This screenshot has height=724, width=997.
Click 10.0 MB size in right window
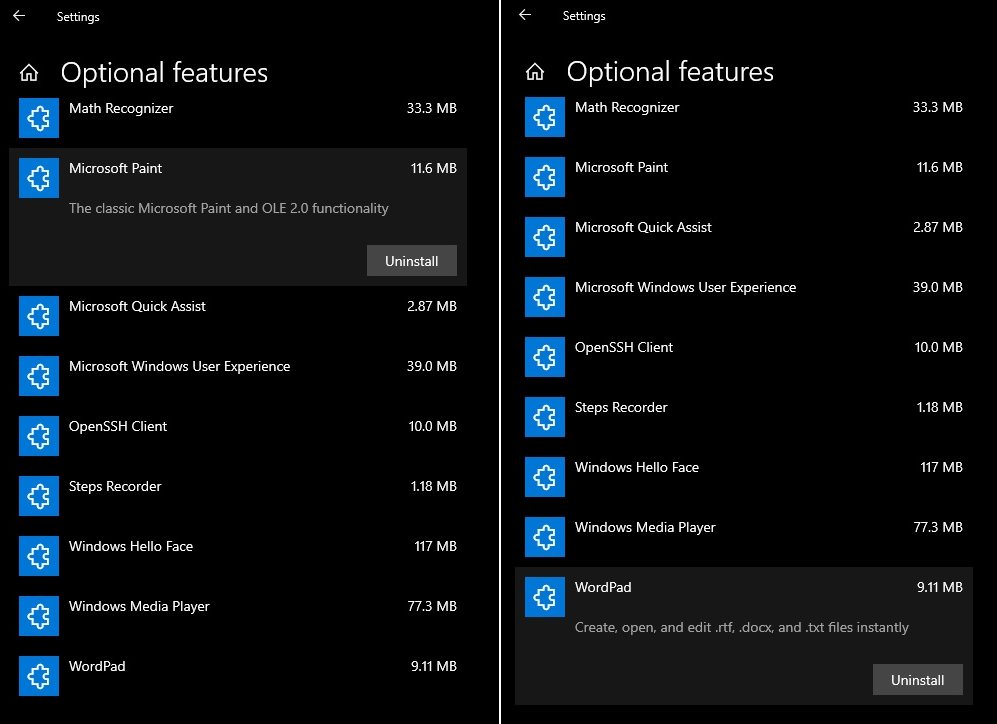[939, 347]
